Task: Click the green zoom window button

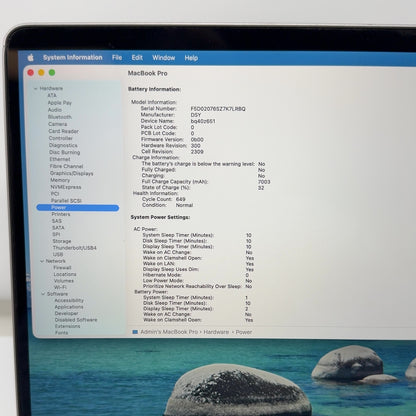Action: pyautogui.click(x=52, y=72)
